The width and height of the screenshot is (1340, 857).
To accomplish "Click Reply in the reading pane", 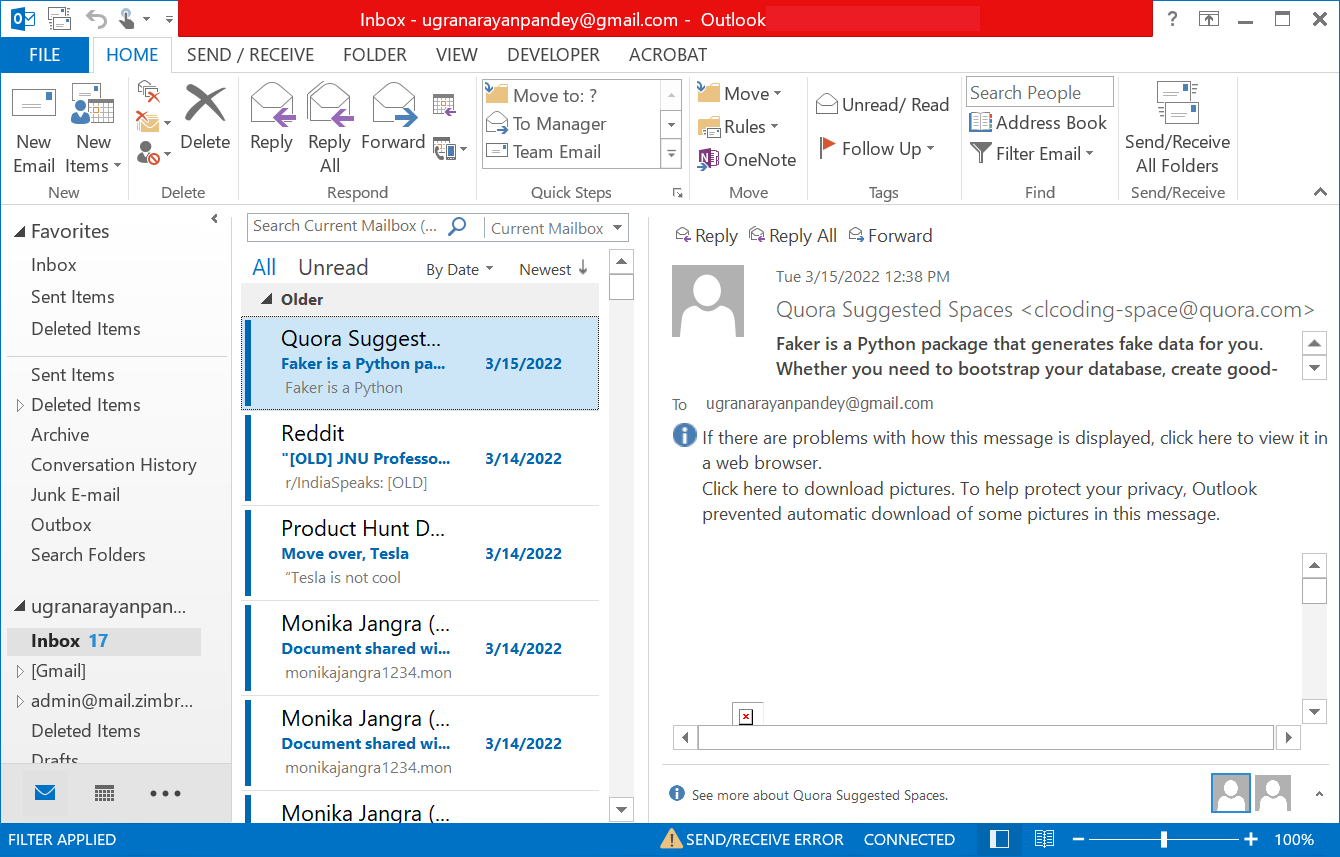I will (x=706, y=236).
